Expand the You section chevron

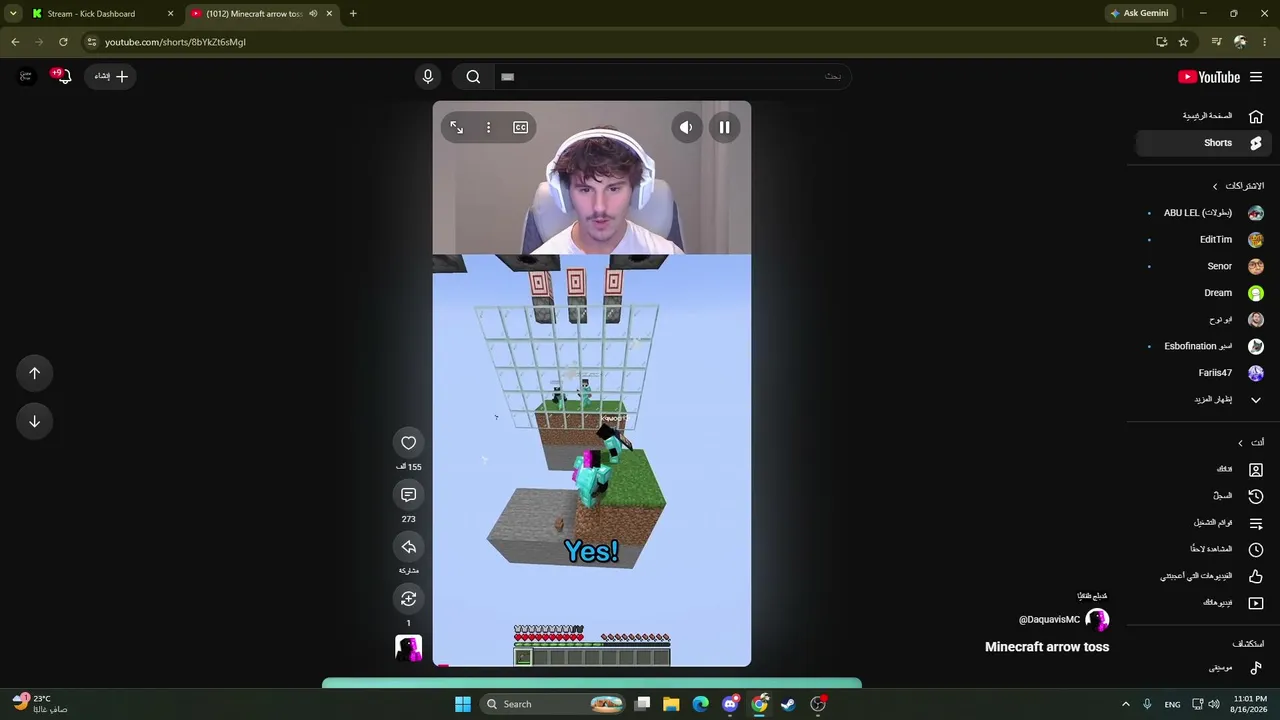(x=1240, y=443)
